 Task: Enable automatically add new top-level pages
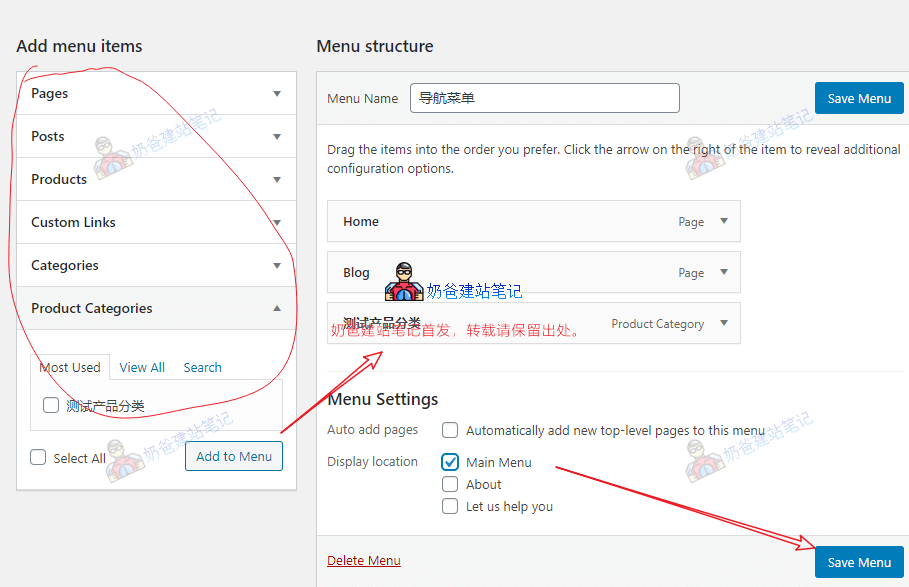[x=450, y=430]
